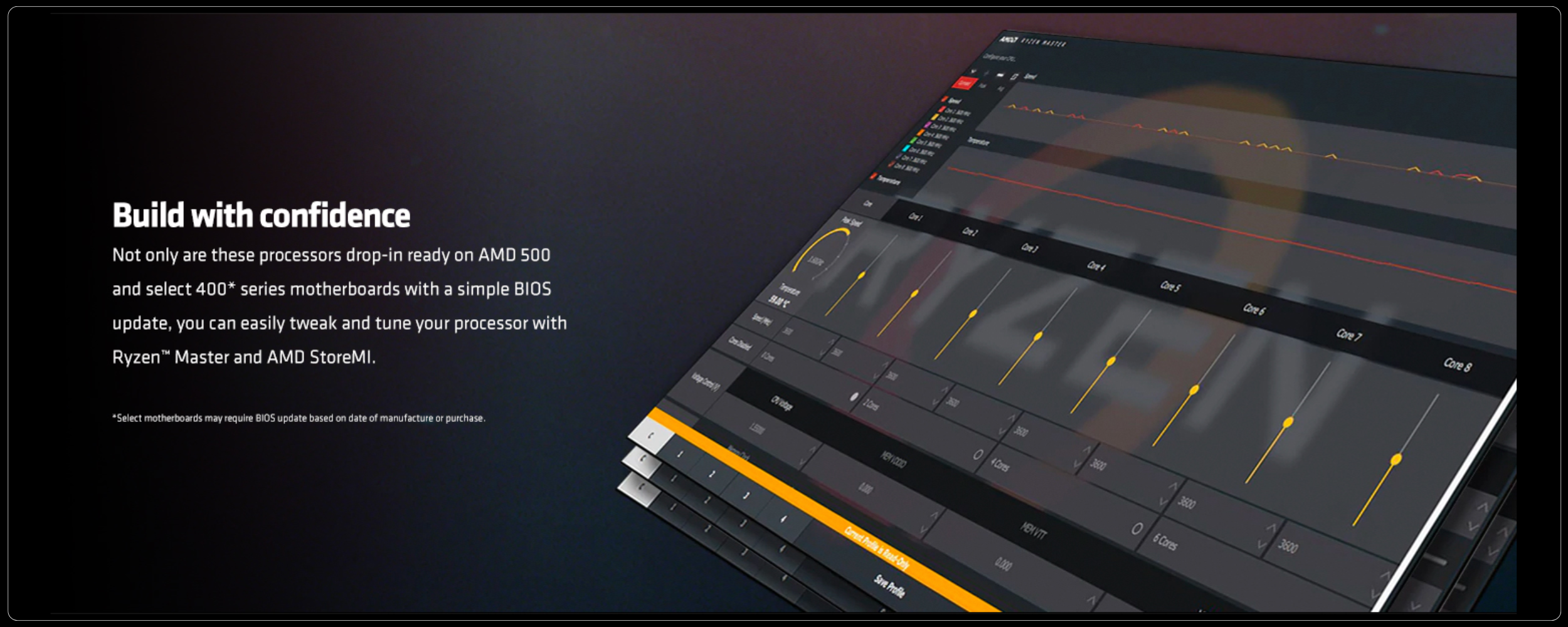Image resolution: width=1568 pixels, height=627 pixels.
Task: Click the Core 7 column label
Action: click(1348, 335)
